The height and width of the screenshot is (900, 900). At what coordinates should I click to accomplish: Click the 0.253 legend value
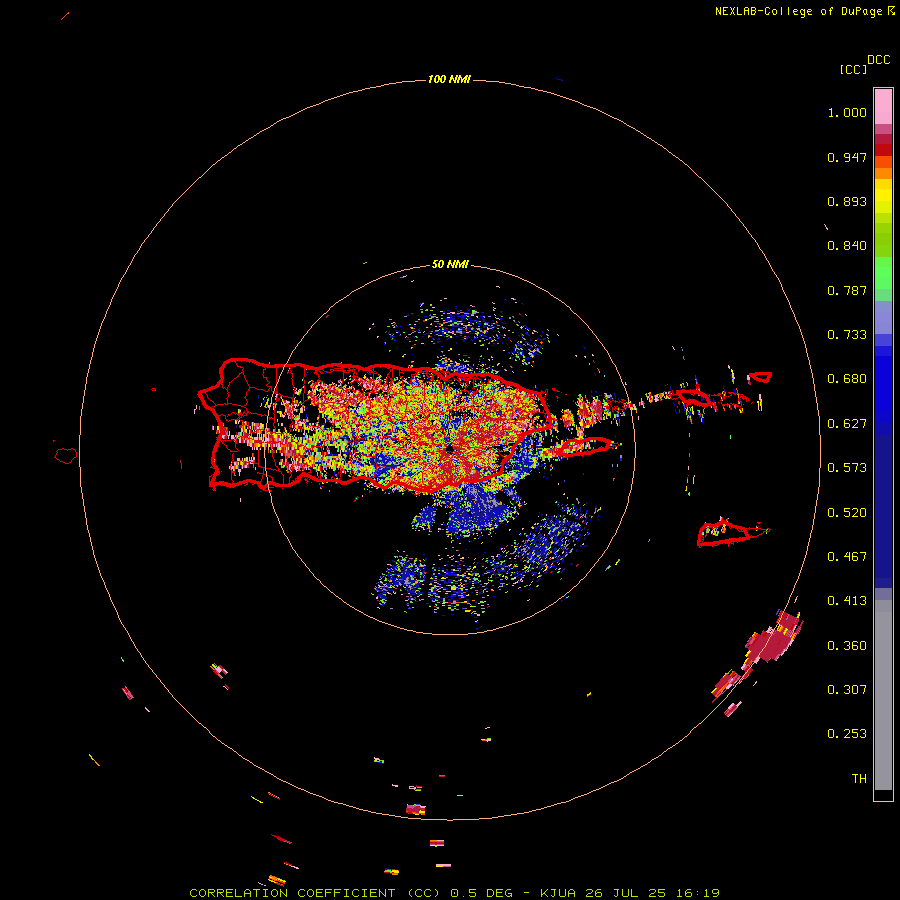tap(847, 734)
